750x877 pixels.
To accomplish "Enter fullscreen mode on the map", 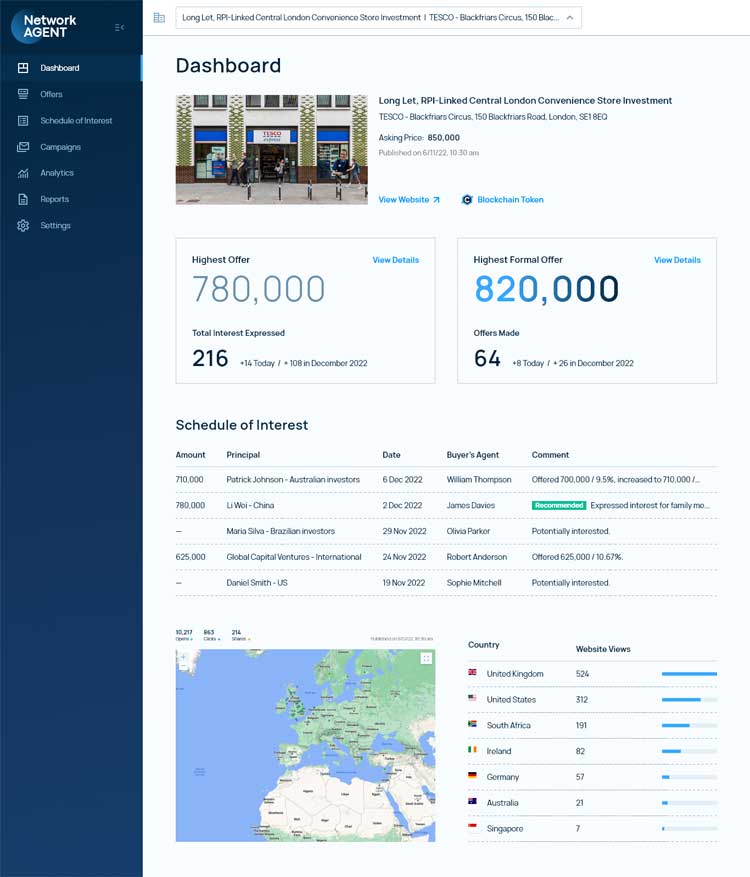I will (426, 658).
